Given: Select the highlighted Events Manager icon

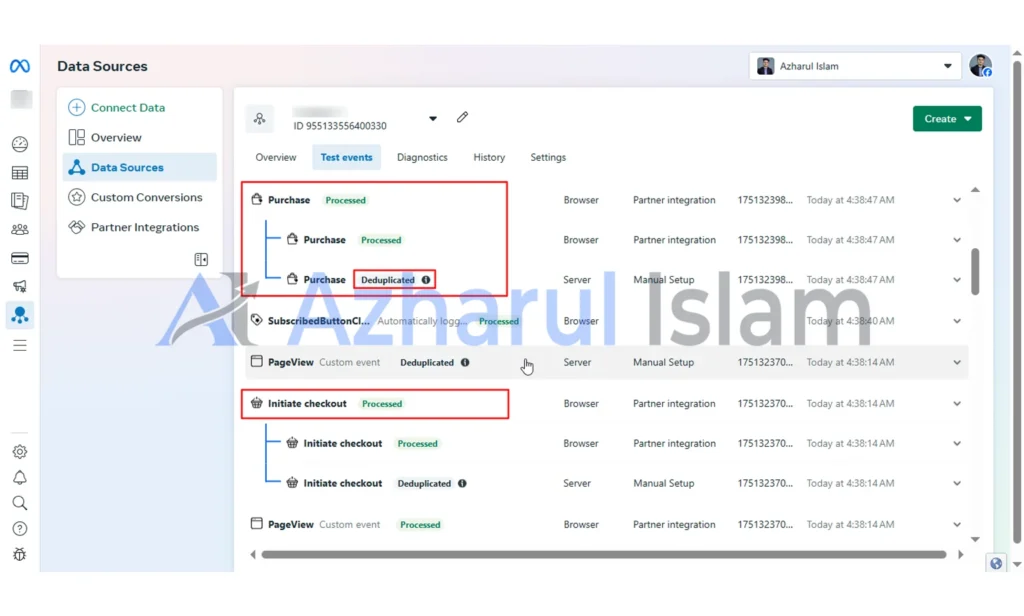Looking at the screenshot, I should [20, 315].
